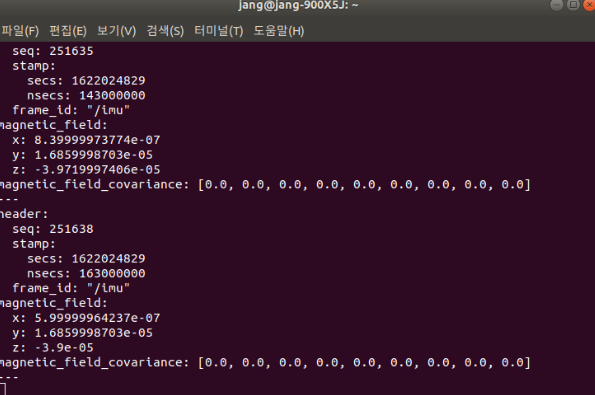
Task: Open the 도움말(H) menu
Action: coord(279,31)
